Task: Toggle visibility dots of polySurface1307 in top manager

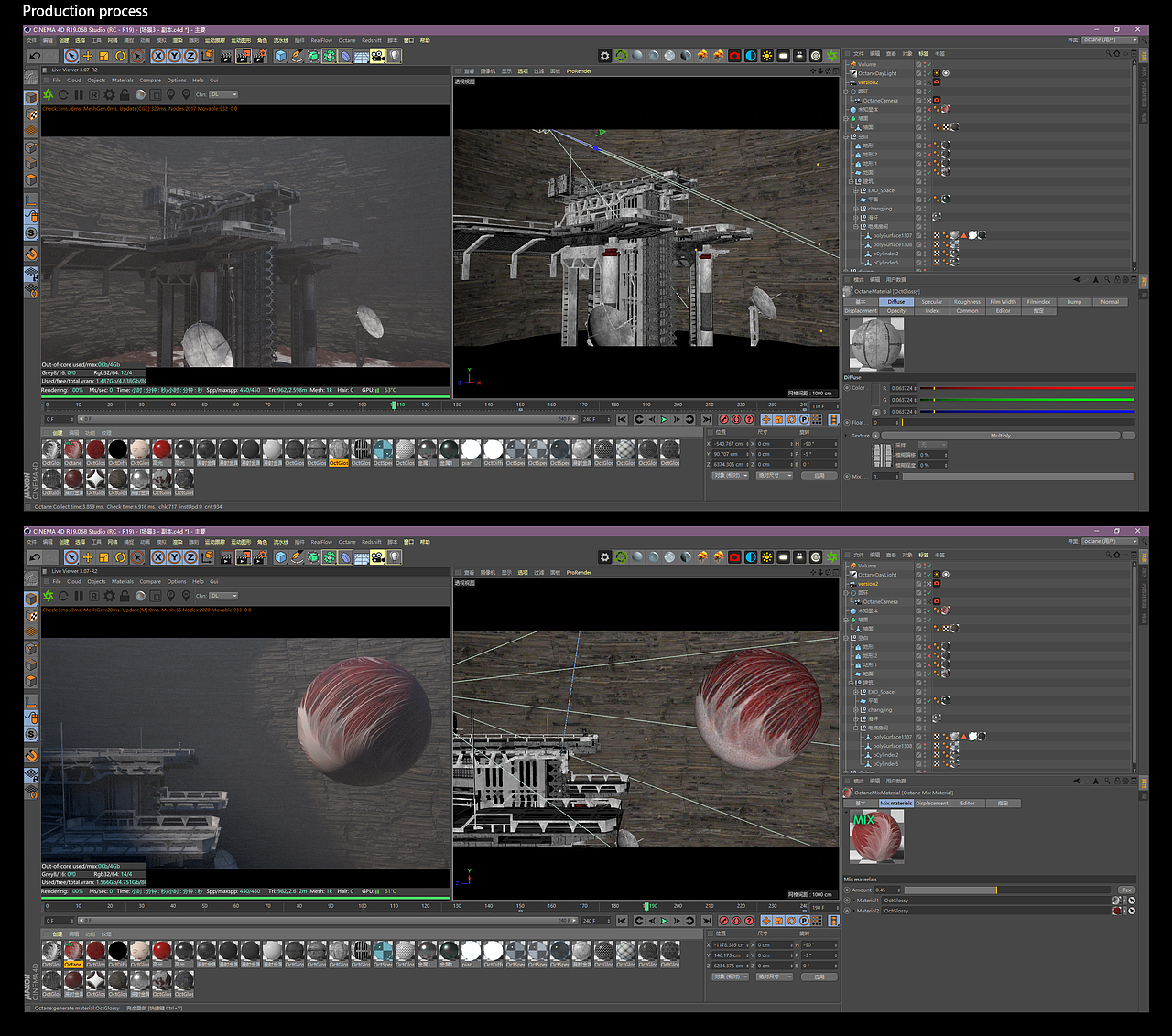Action: coord(925,235)
